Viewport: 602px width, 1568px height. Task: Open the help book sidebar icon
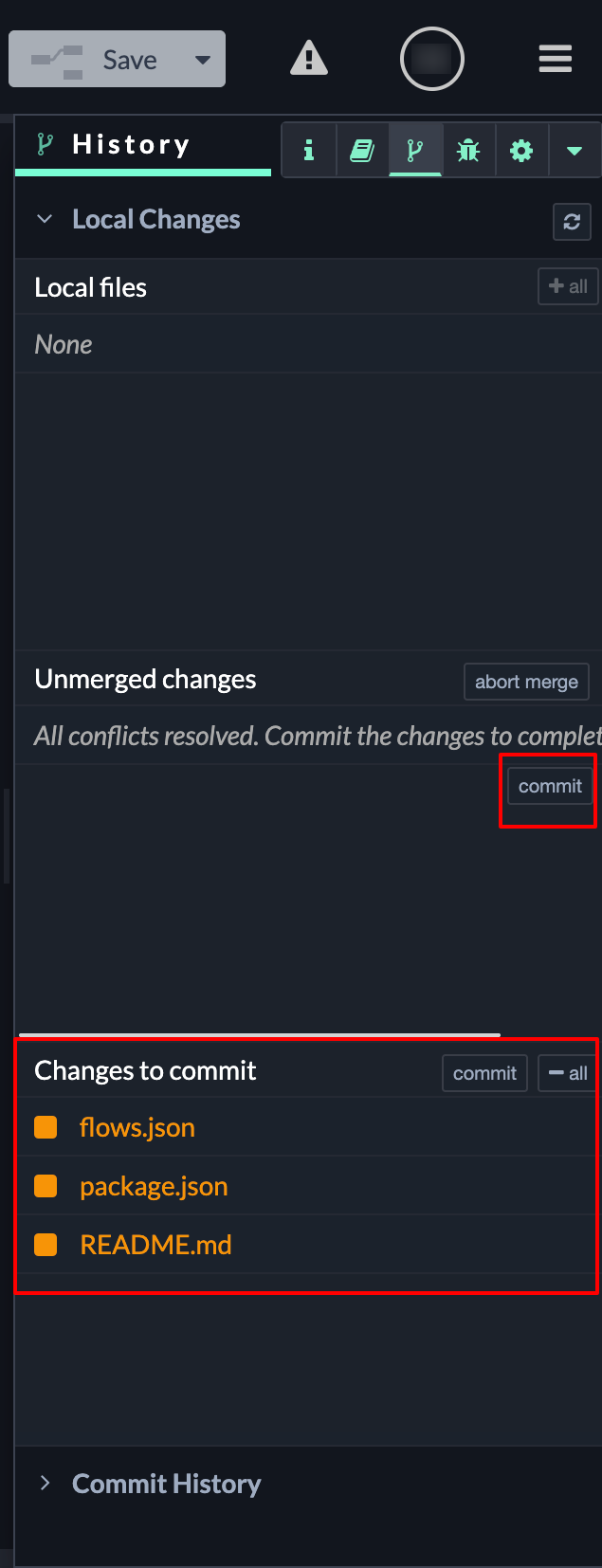click(x=362, y=150)
